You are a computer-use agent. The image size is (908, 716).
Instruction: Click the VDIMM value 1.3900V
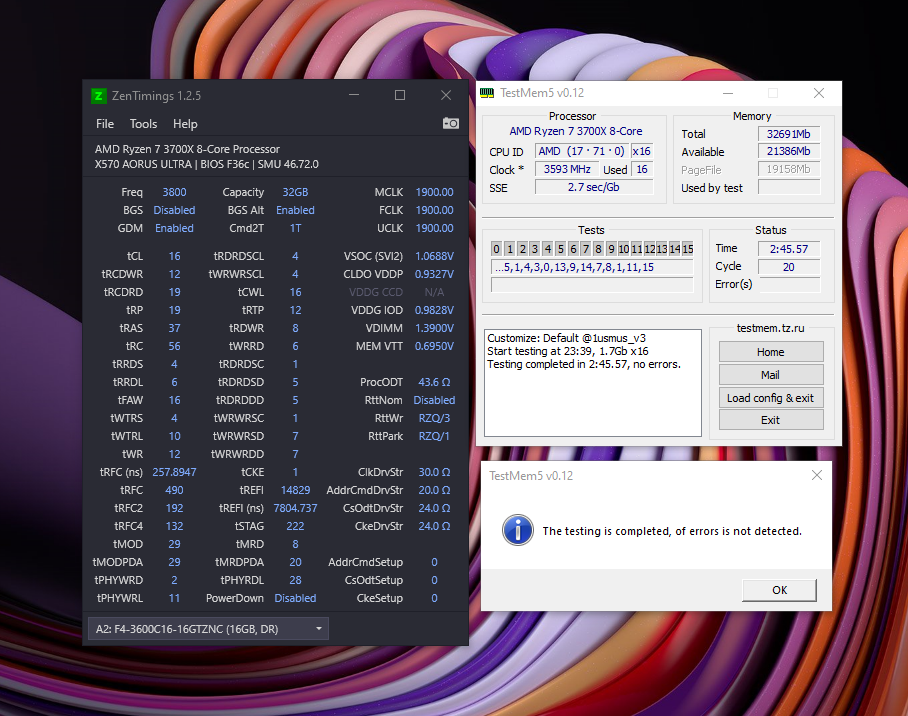click(x=434, y=328)
